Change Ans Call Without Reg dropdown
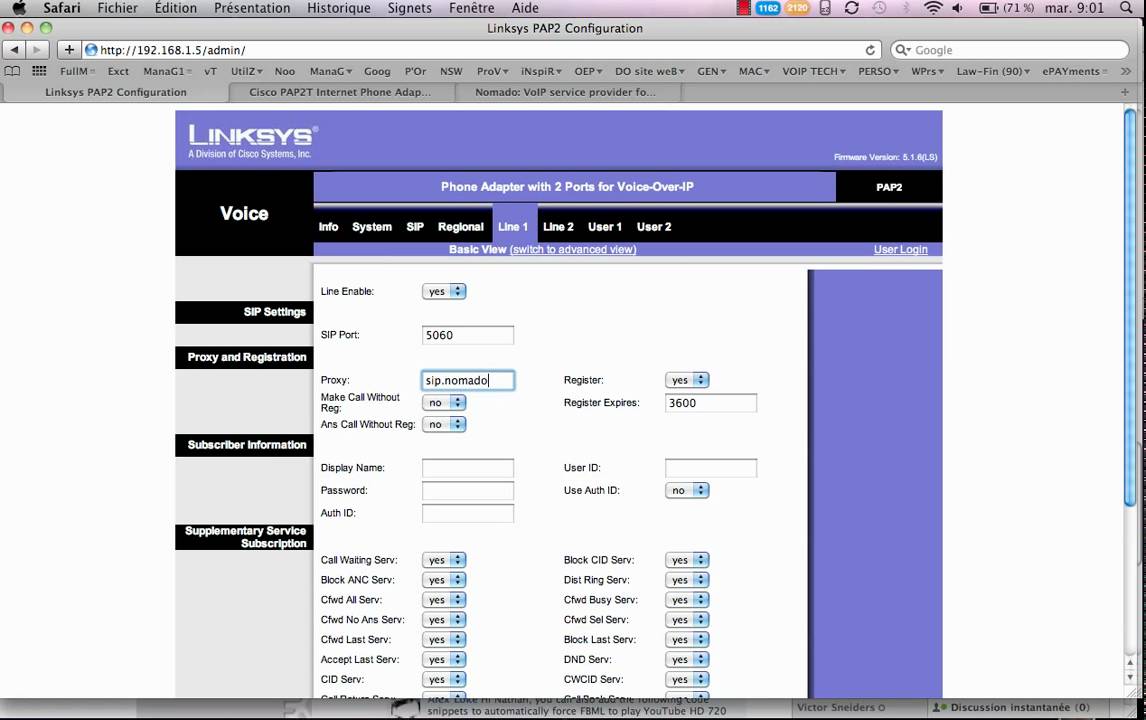This screenshot has height=720, width=1146. (x=444, y=424)
